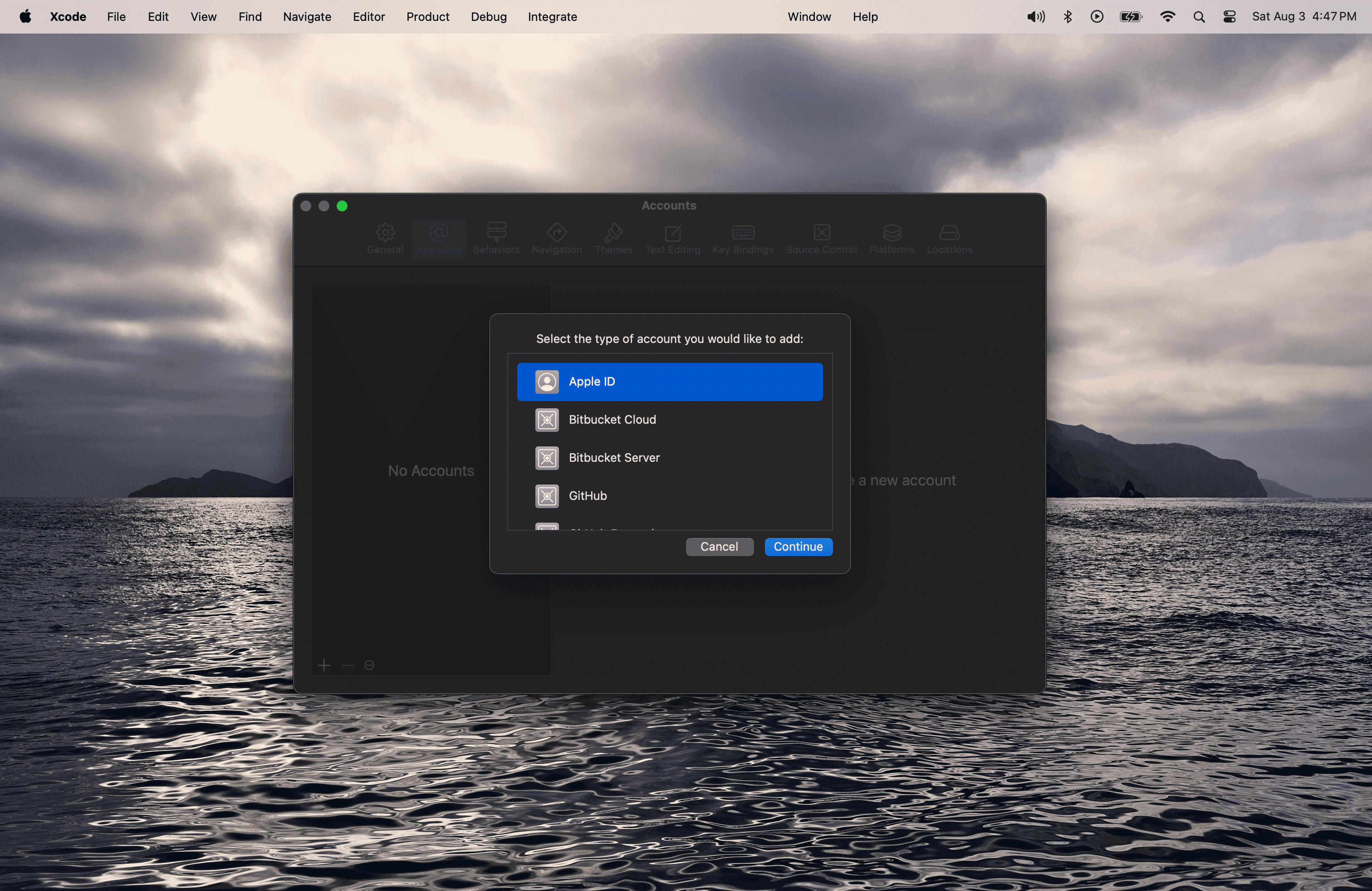
Task: Open the General preferences pane
Action: [385, 238]
